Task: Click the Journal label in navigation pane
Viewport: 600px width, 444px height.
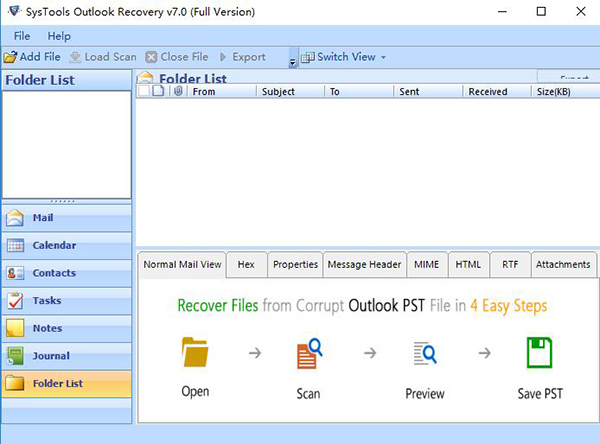Action: (51, 356)
